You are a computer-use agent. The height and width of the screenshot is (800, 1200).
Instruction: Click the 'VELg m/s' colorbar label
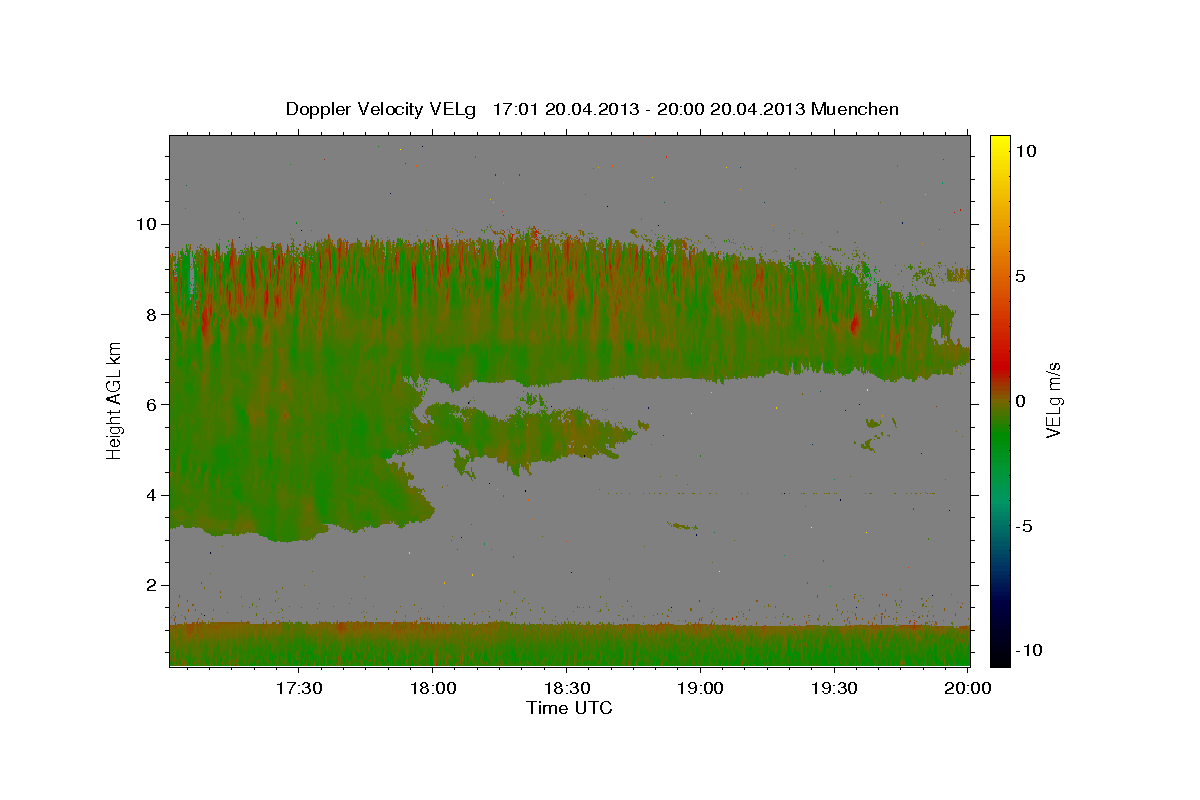click(x=1053, y=401)
